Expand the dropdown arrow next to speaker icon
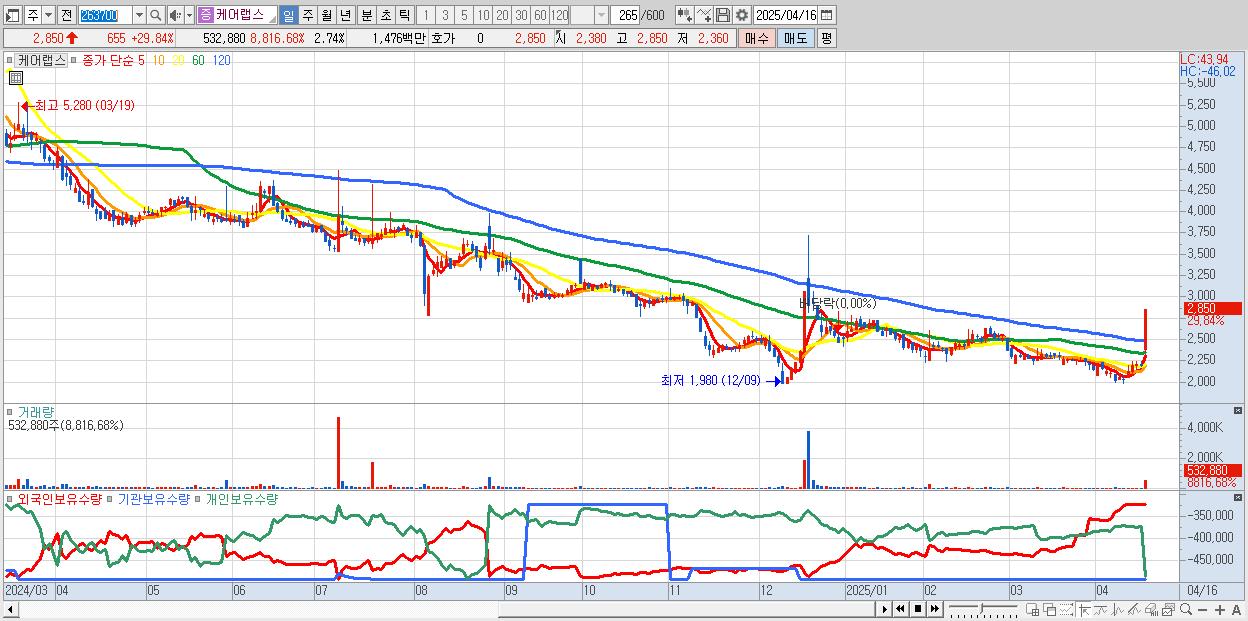This screenshot has height=621, width=1248. (189, 15)
